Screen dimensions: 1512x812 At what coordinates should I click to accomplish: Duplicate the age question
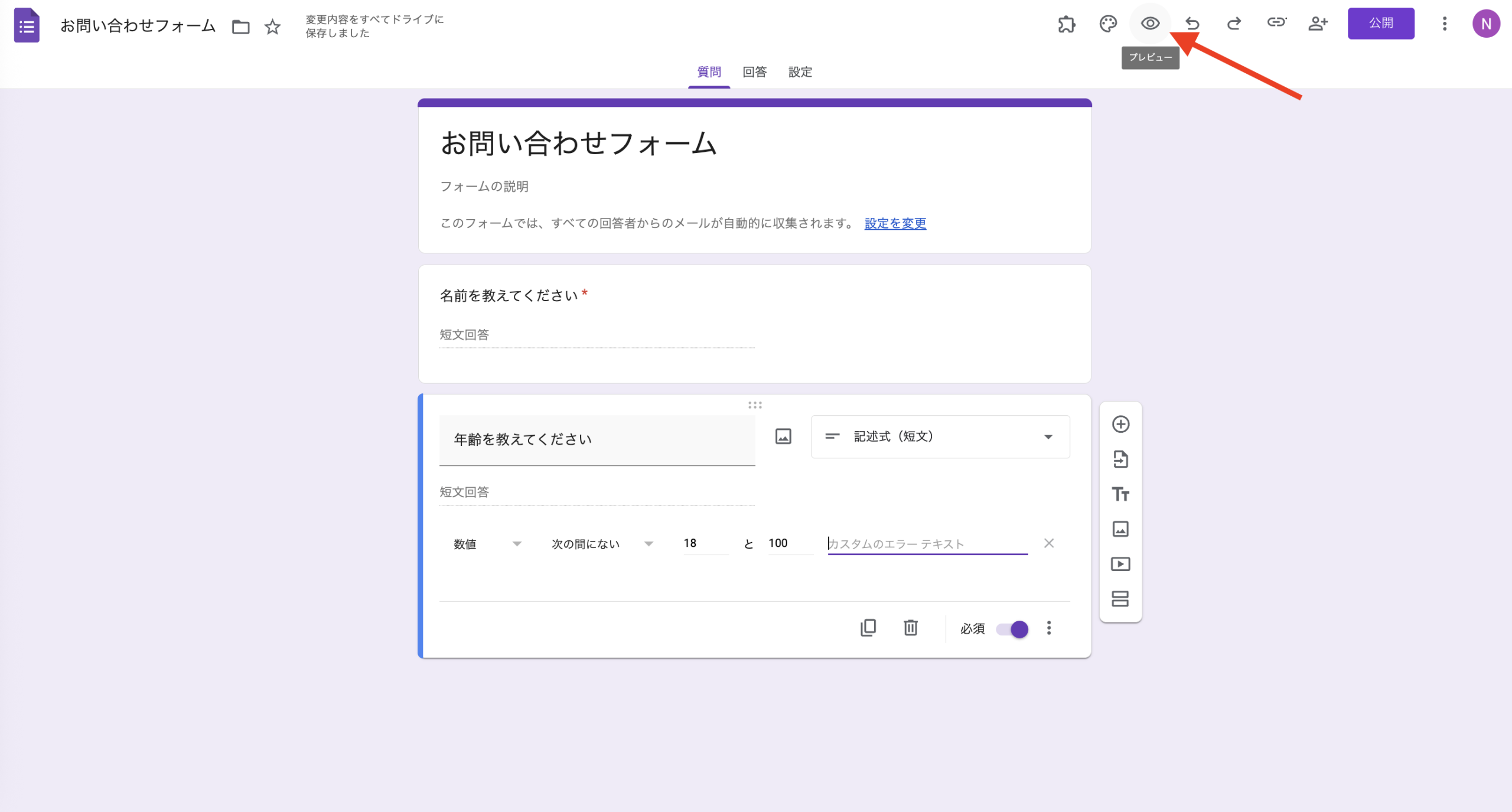(x=868, y=628)
